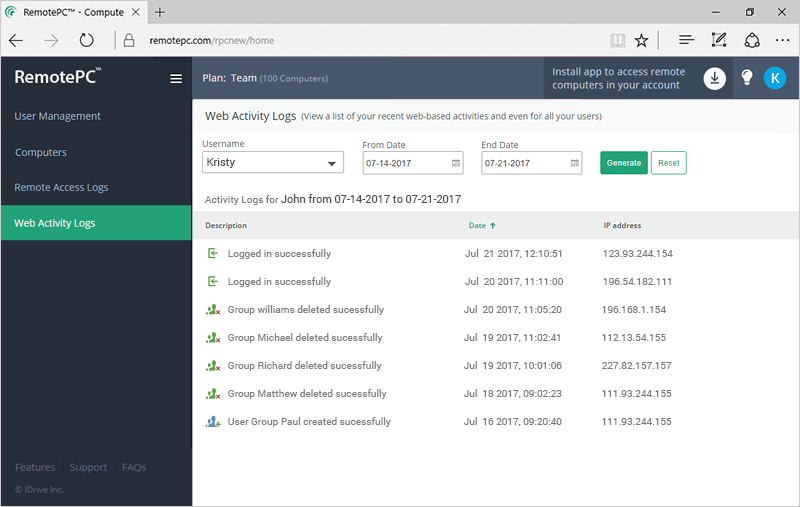The image size is (800, 507).
Task: Click 'Group Michael deleted sucessfully' text
Action: (x=305, y=337)
